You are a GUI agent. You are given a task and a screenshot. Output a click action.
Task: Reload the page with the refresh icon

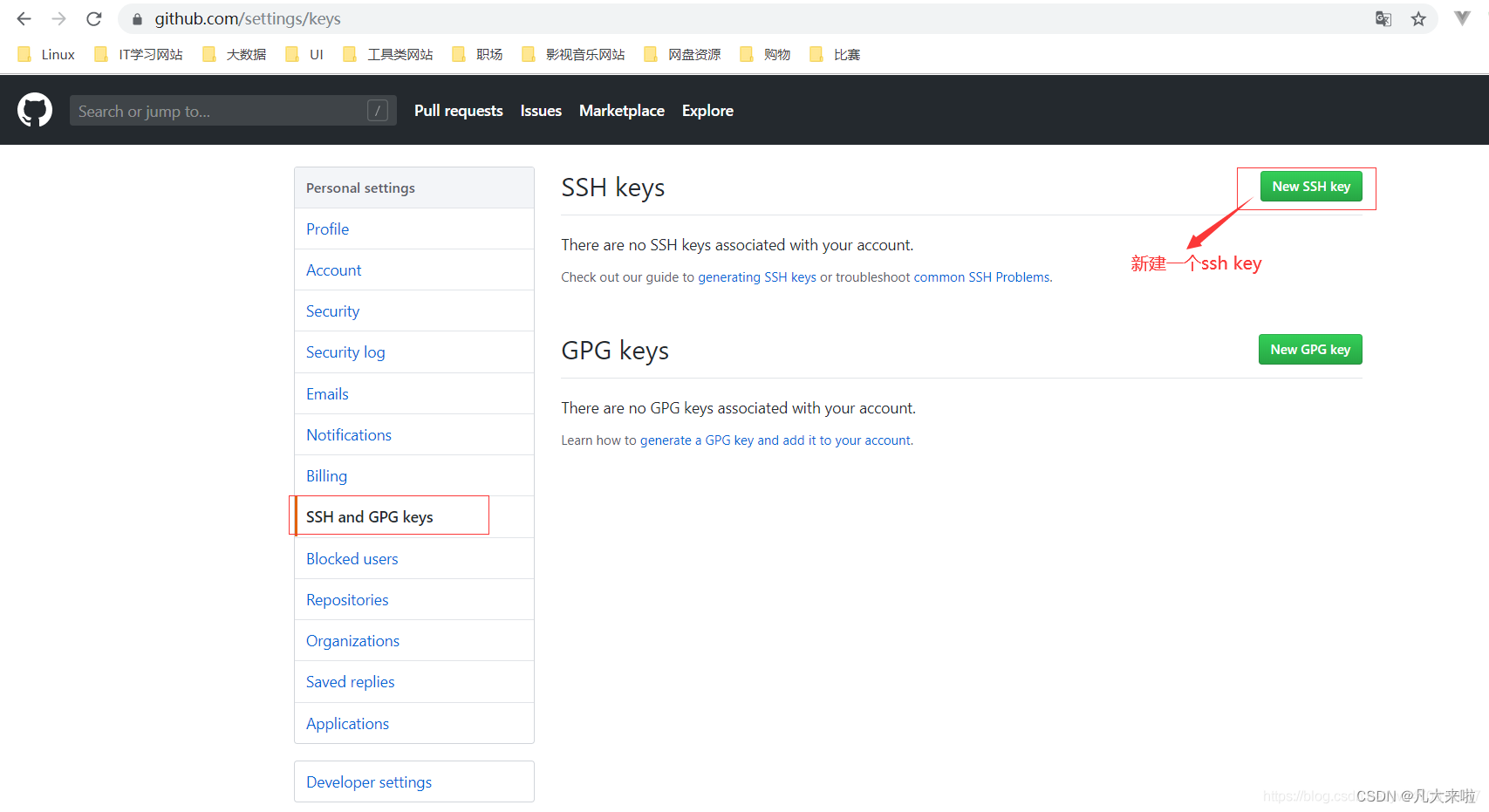(93, 18)
